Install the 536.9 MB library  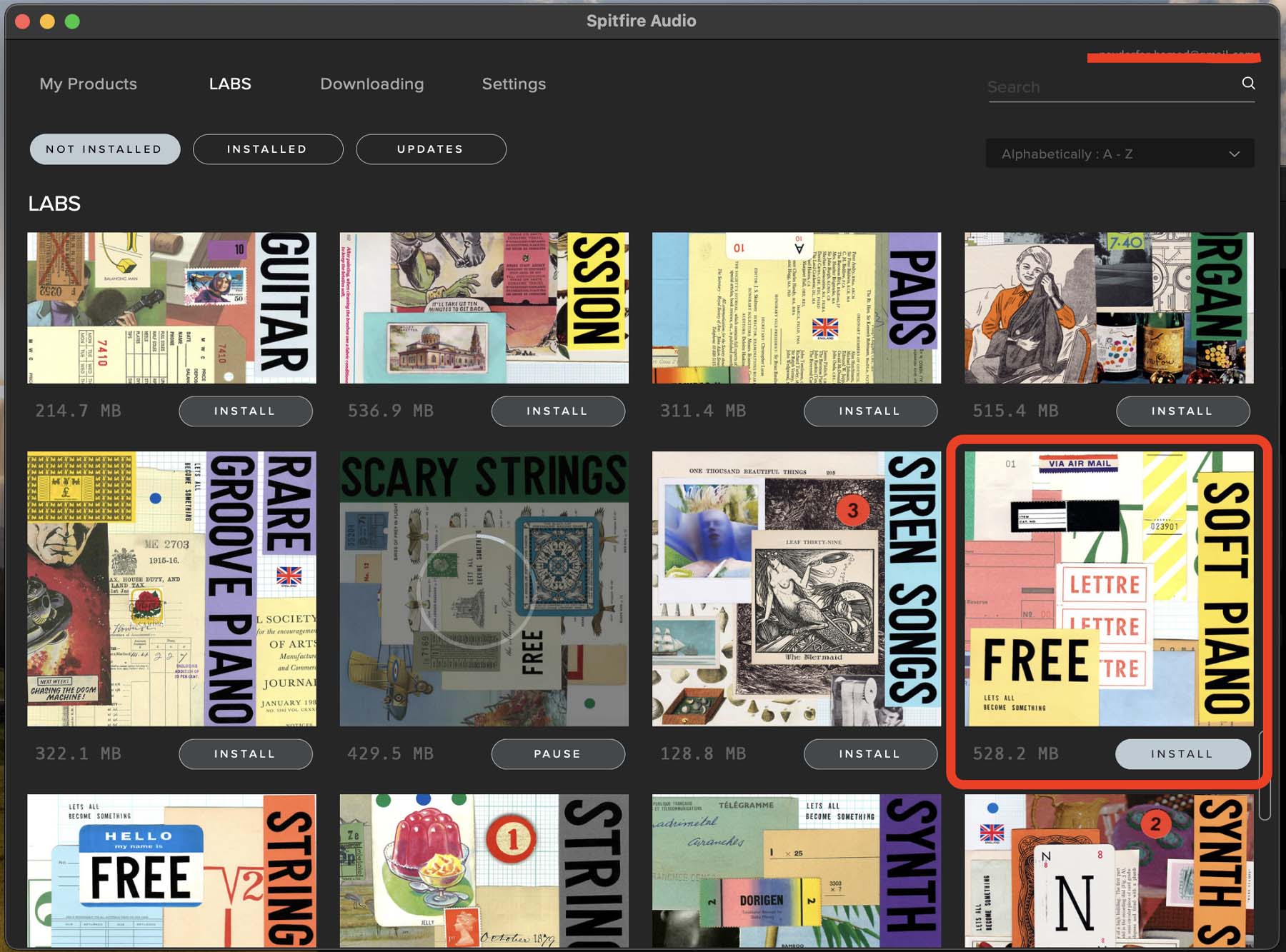coord(558,411)
